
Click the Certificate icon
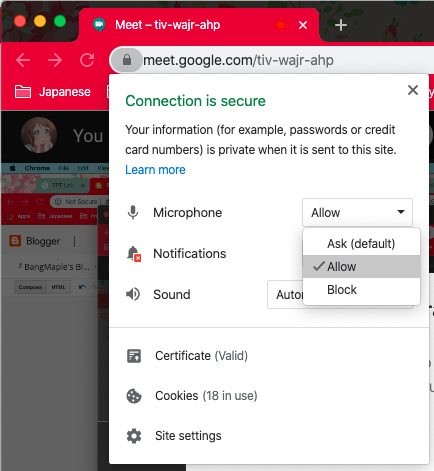point(134,356)
